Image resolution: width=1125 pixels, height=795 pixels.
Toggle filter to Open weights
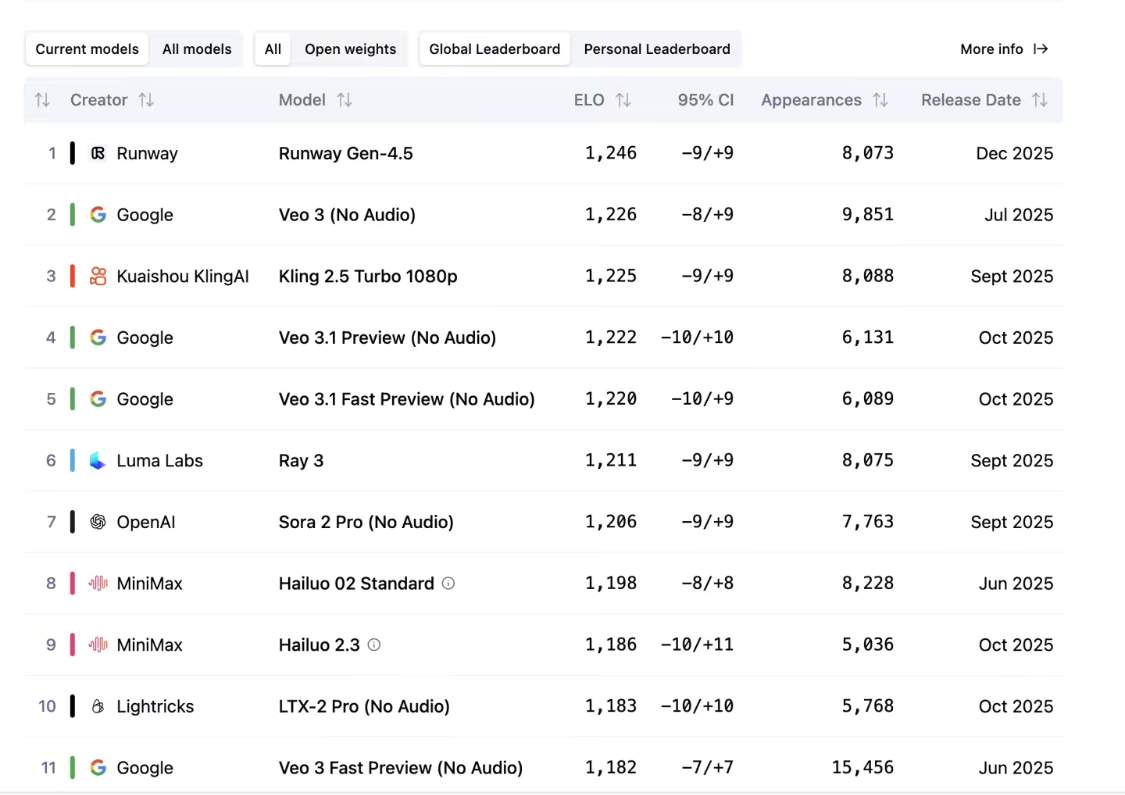tap(350, 49)
